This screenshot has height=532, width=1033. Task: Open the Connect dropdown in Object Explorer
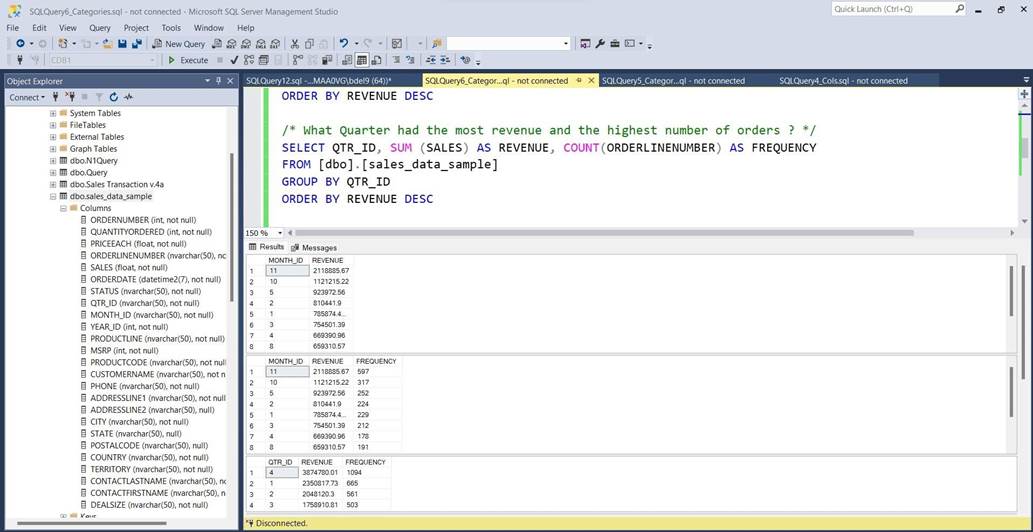click(27, 97)
